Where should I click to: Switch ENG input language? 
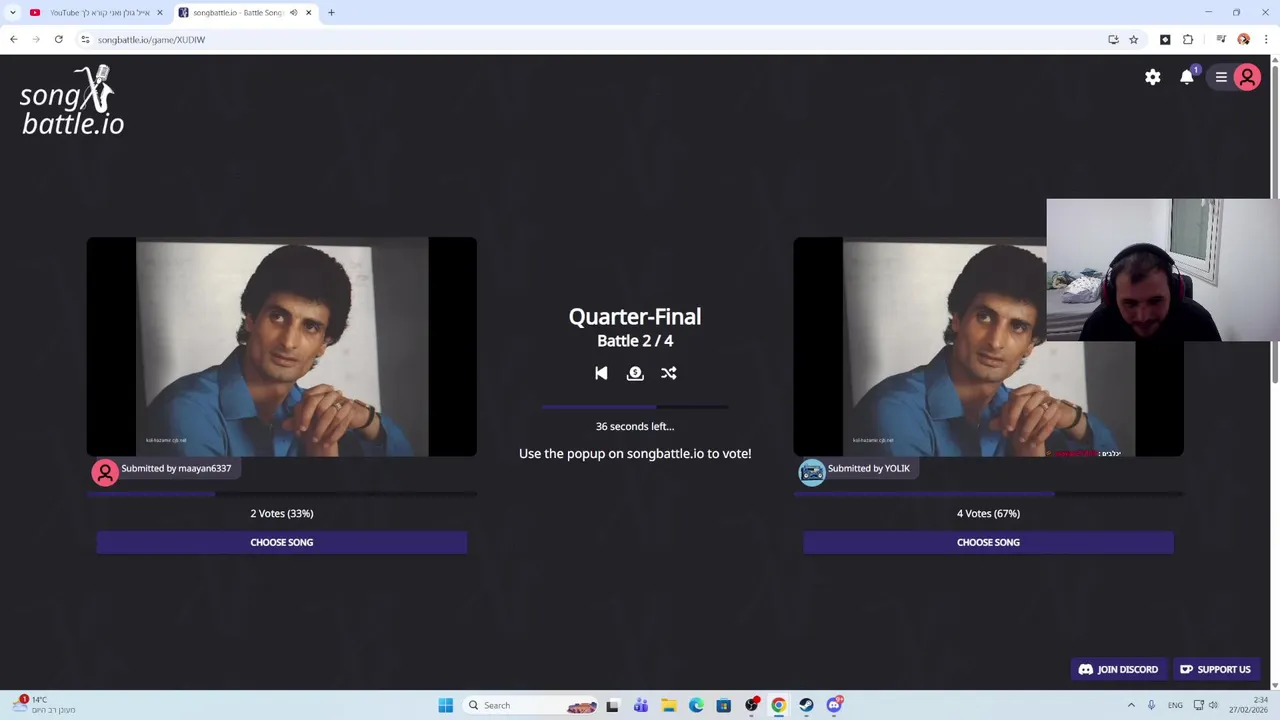pos(1175,705)
